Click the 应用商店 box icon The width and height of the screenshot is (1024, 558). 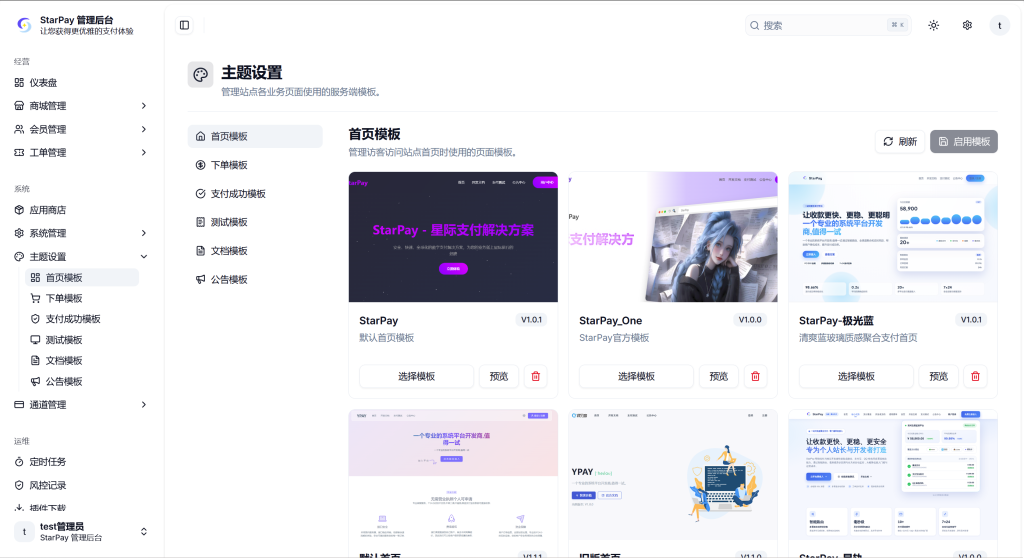click(19, 210)
